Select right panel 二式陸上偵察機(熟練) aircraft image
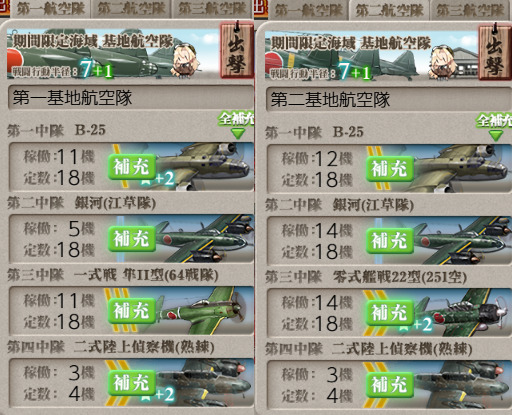Image resolution: width=512 pixels, height=415 pixels. tap(462, 384)
